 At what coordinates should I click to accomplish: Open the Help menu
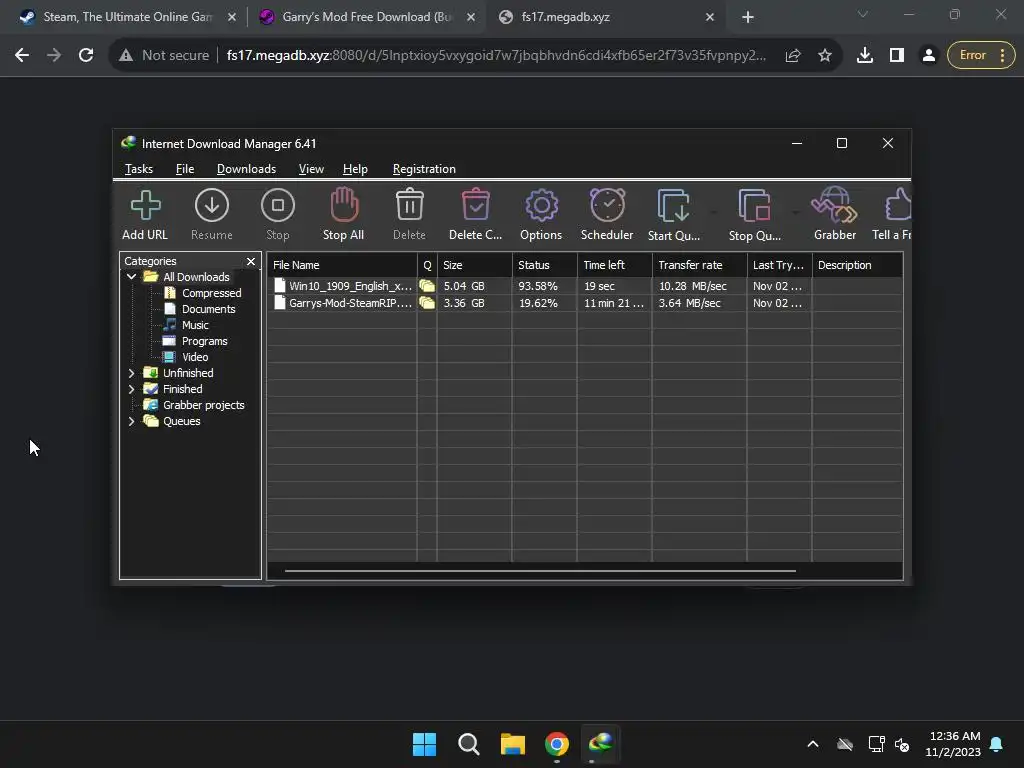(x=355, y=169)
